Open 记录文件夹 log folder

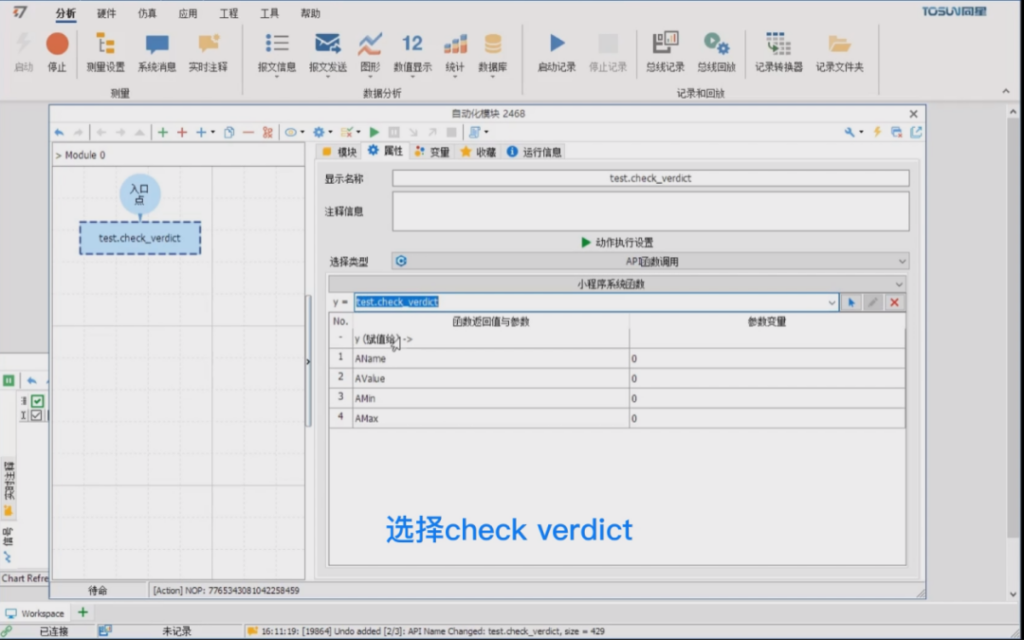tap(839, 52)
